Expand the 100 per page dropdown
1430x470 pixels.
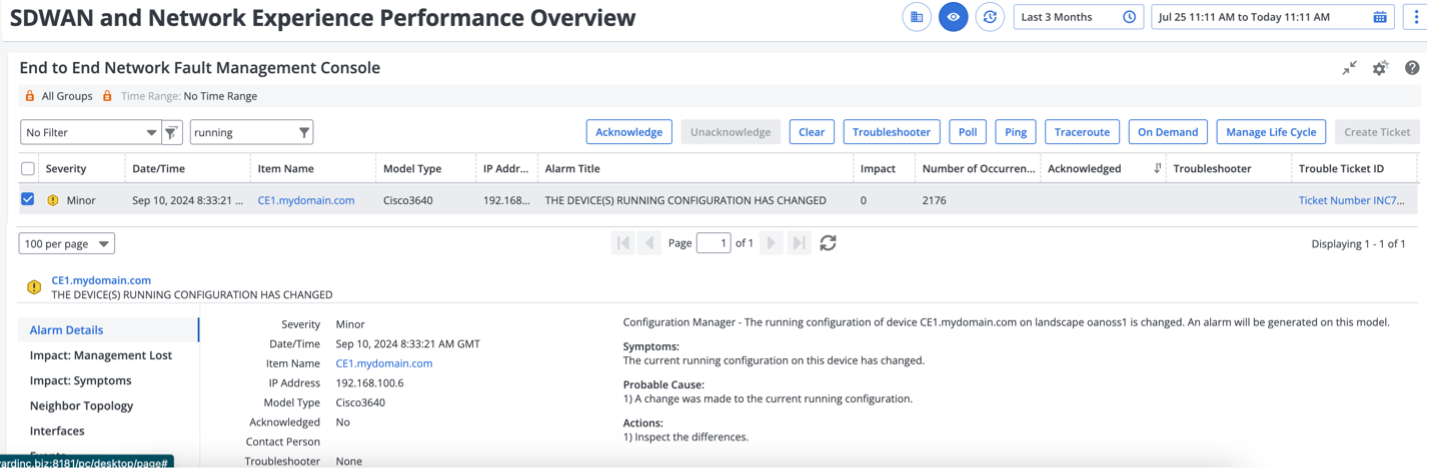click(67, 244)
